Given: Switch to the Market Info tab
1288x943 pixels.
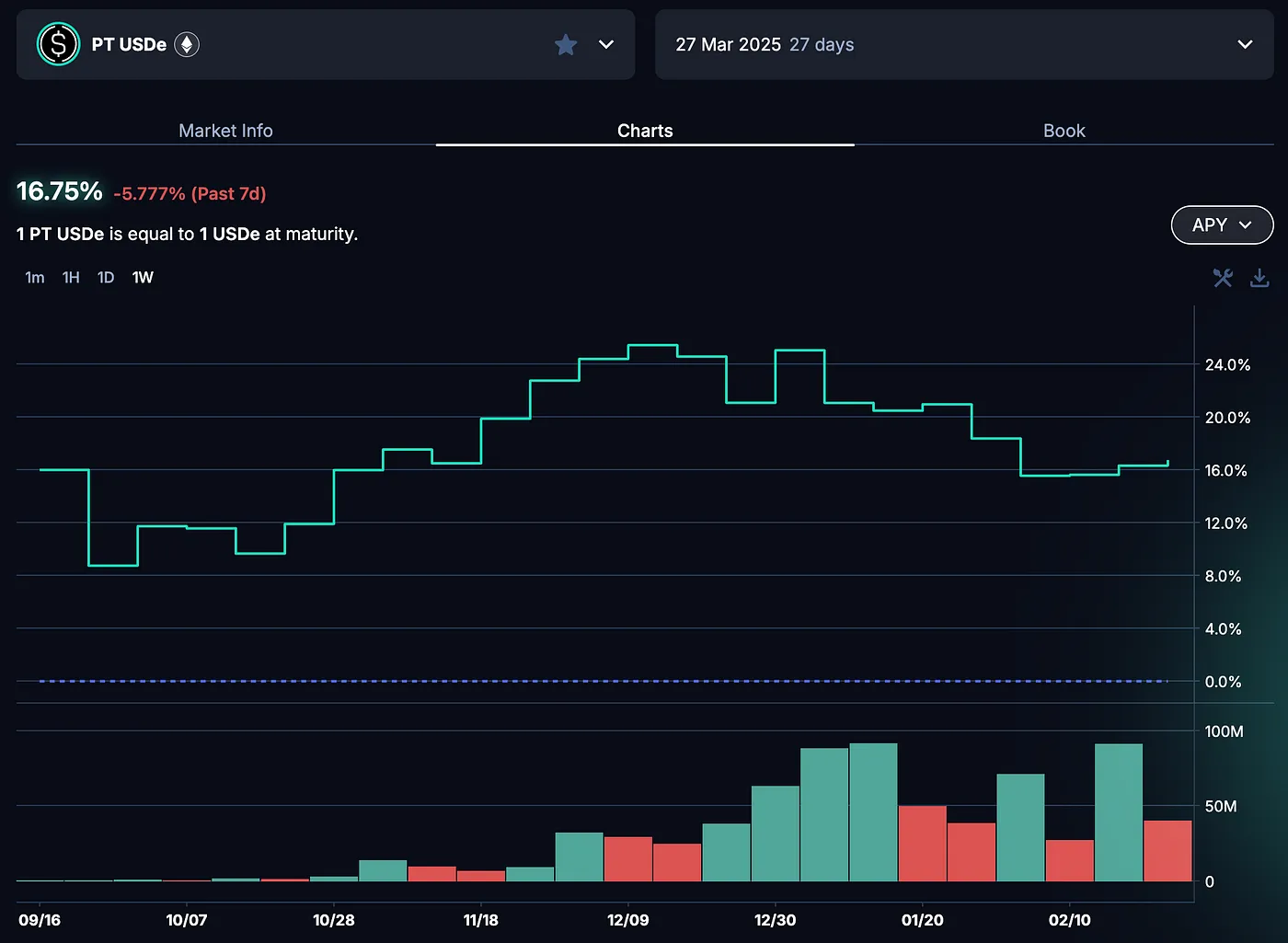Looking at the screenshot, I should point(225,131).
